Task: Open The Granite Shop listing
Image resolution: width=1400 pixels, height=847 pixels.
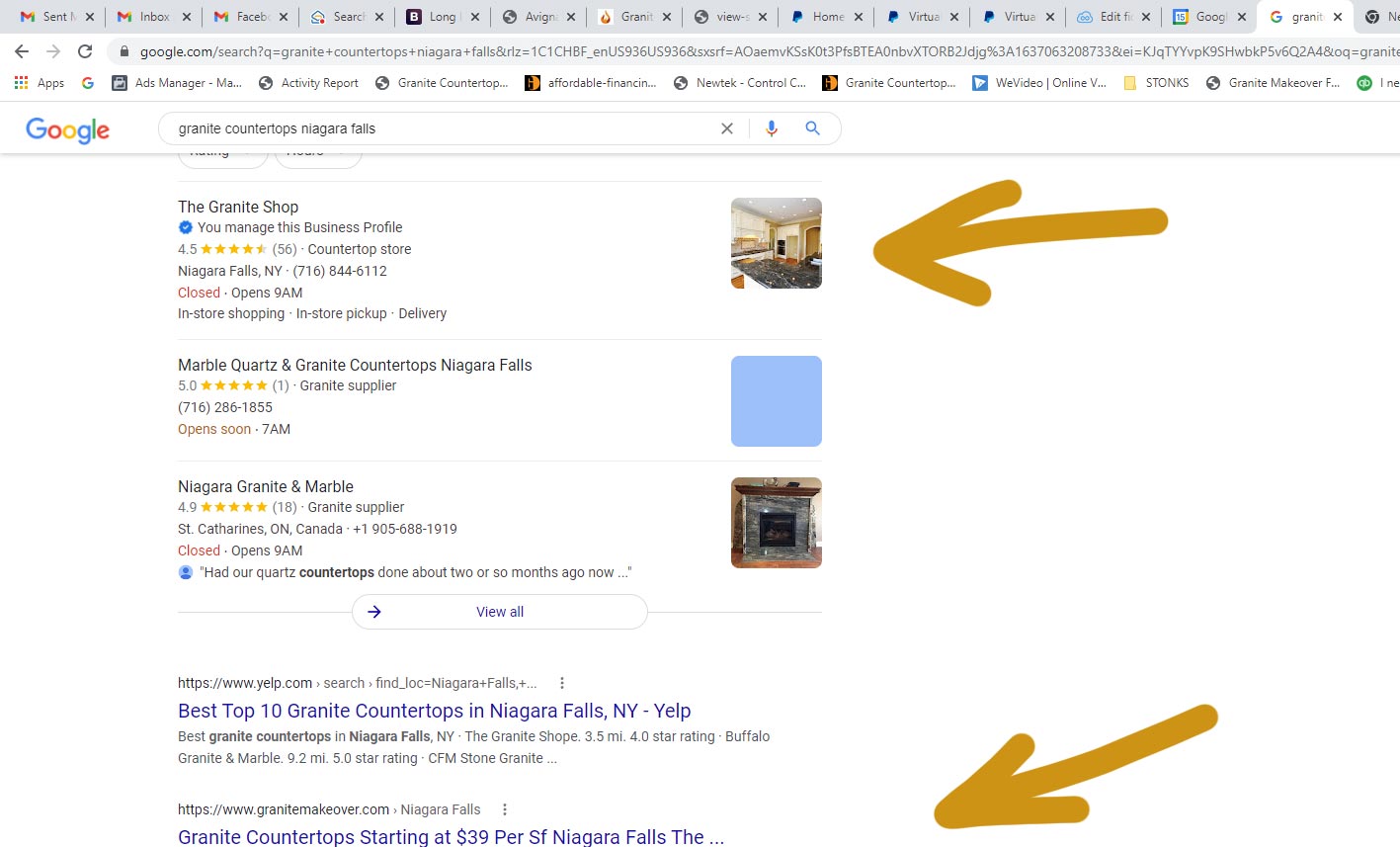Action: [238, 207]
